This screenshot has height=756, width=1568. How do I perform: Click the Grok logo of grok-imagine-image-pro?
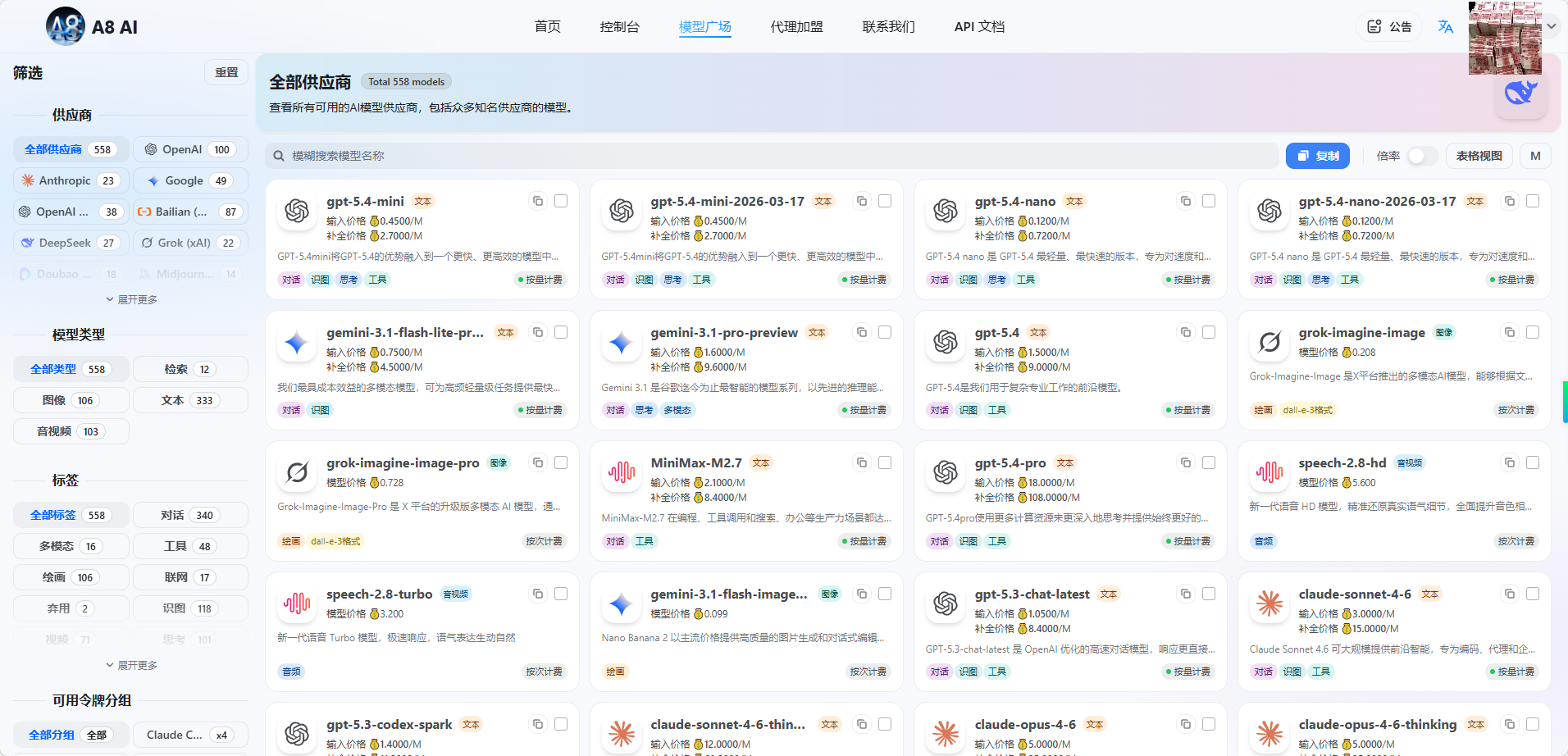click(x=297, y=473)
